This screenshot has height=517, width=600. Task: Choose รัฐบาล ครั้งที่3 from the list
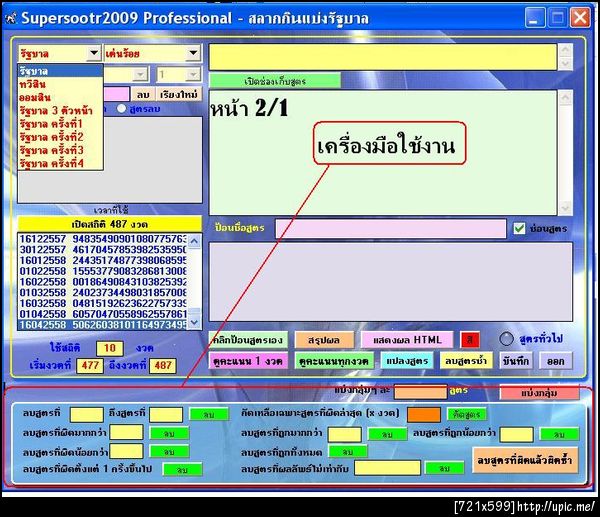pyautogui.click(x=60, y=150)
